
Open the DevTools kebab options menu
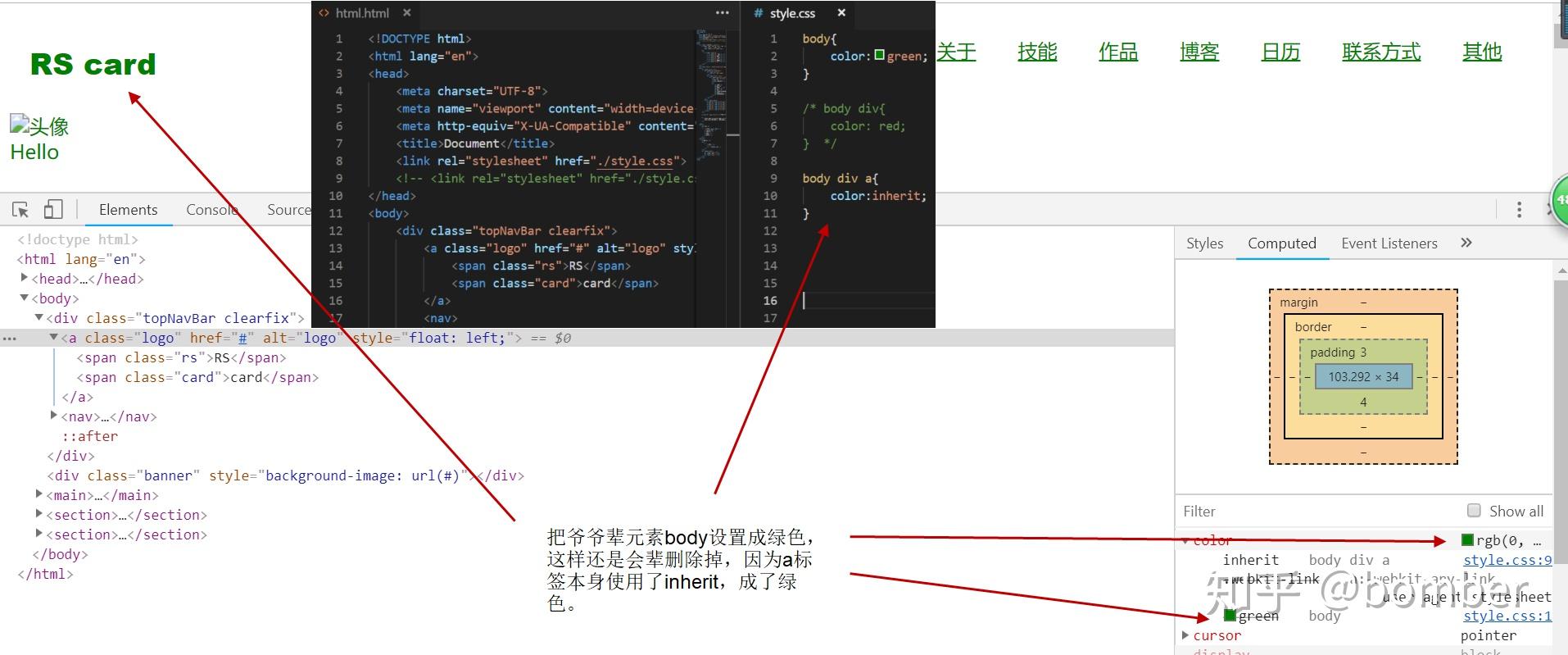1519,210
